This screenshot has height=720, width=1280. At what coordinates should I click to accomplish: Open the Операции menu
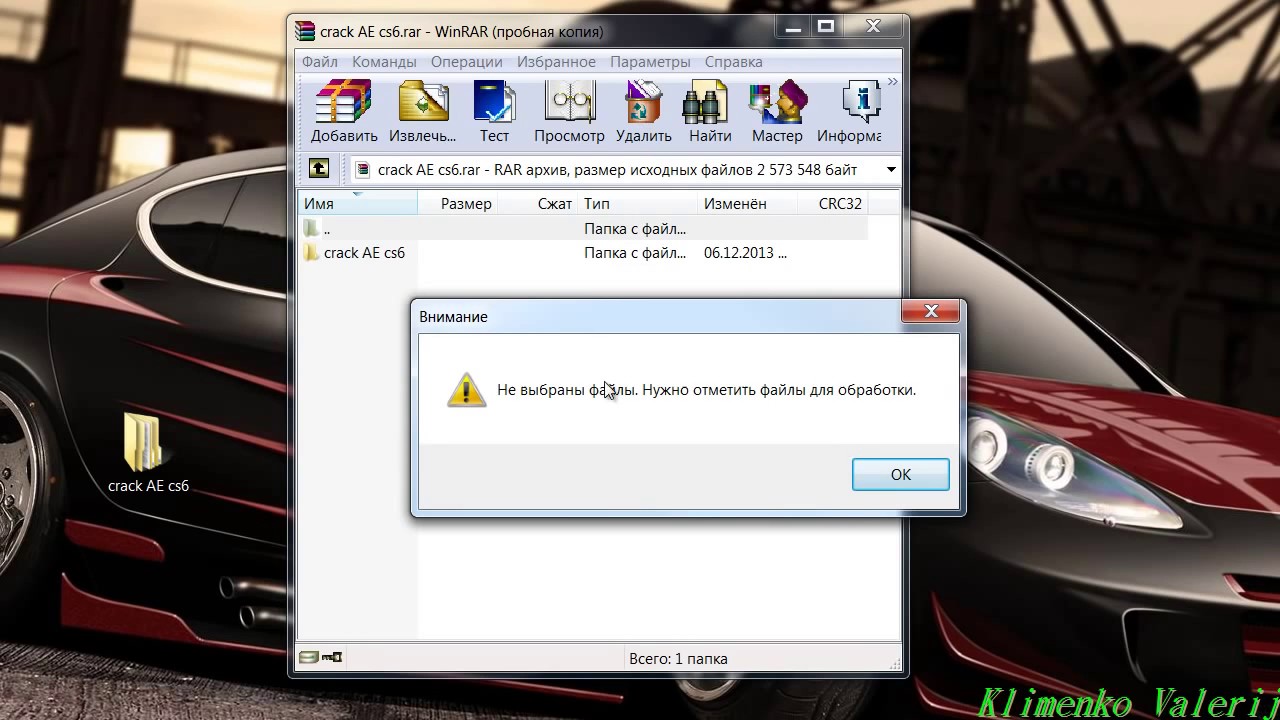tap(466, 62)
